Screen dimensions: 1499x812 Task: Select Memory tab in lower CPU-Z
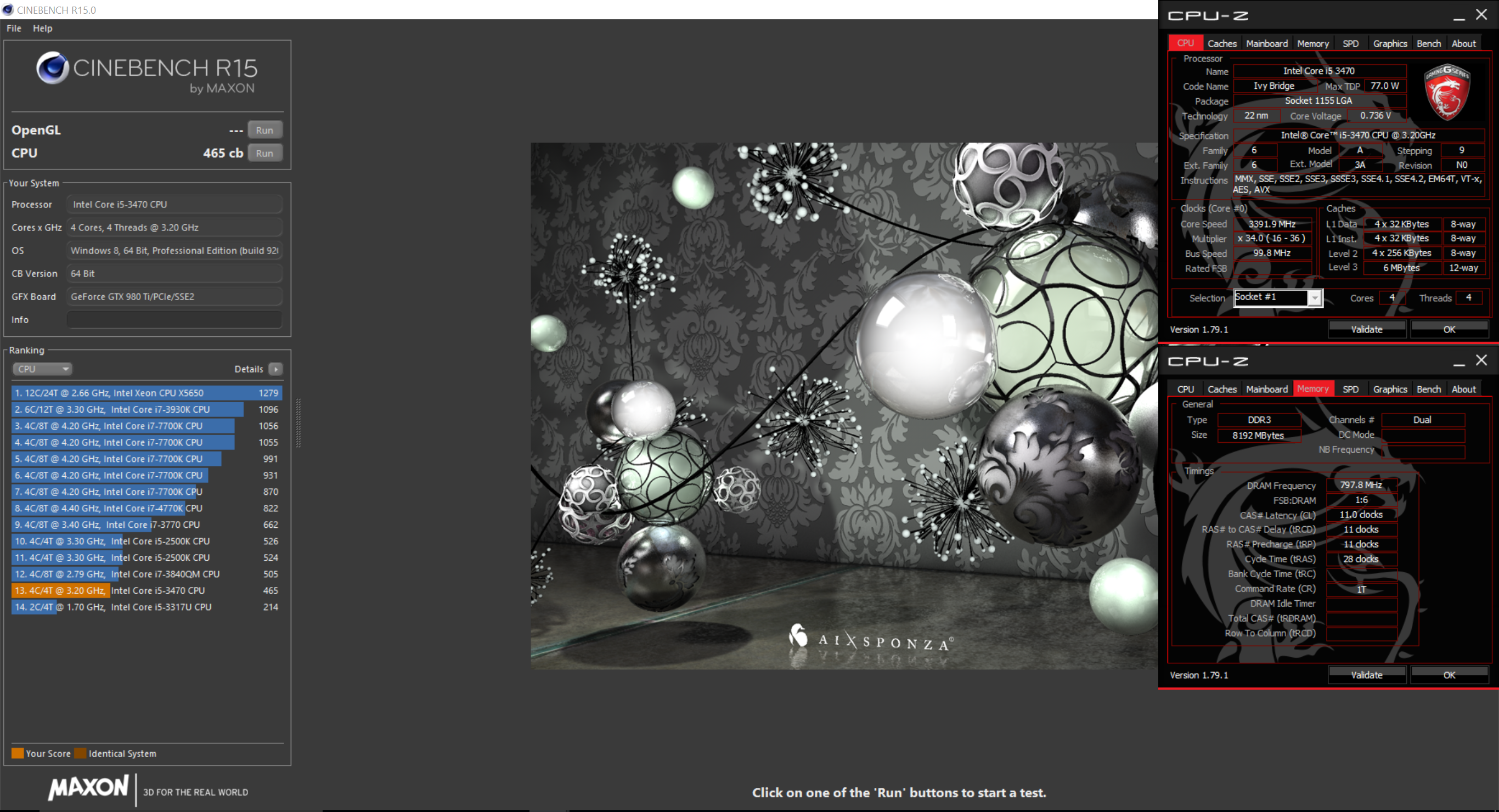click(x=1313, y=389)
